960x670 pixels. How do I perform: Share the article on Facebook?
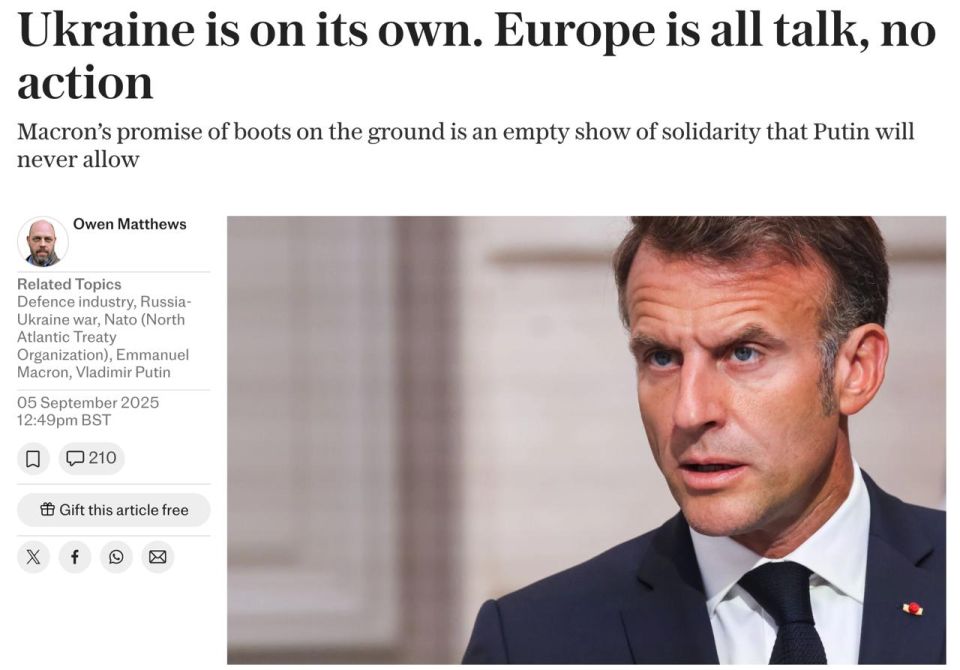coord(74,557)
